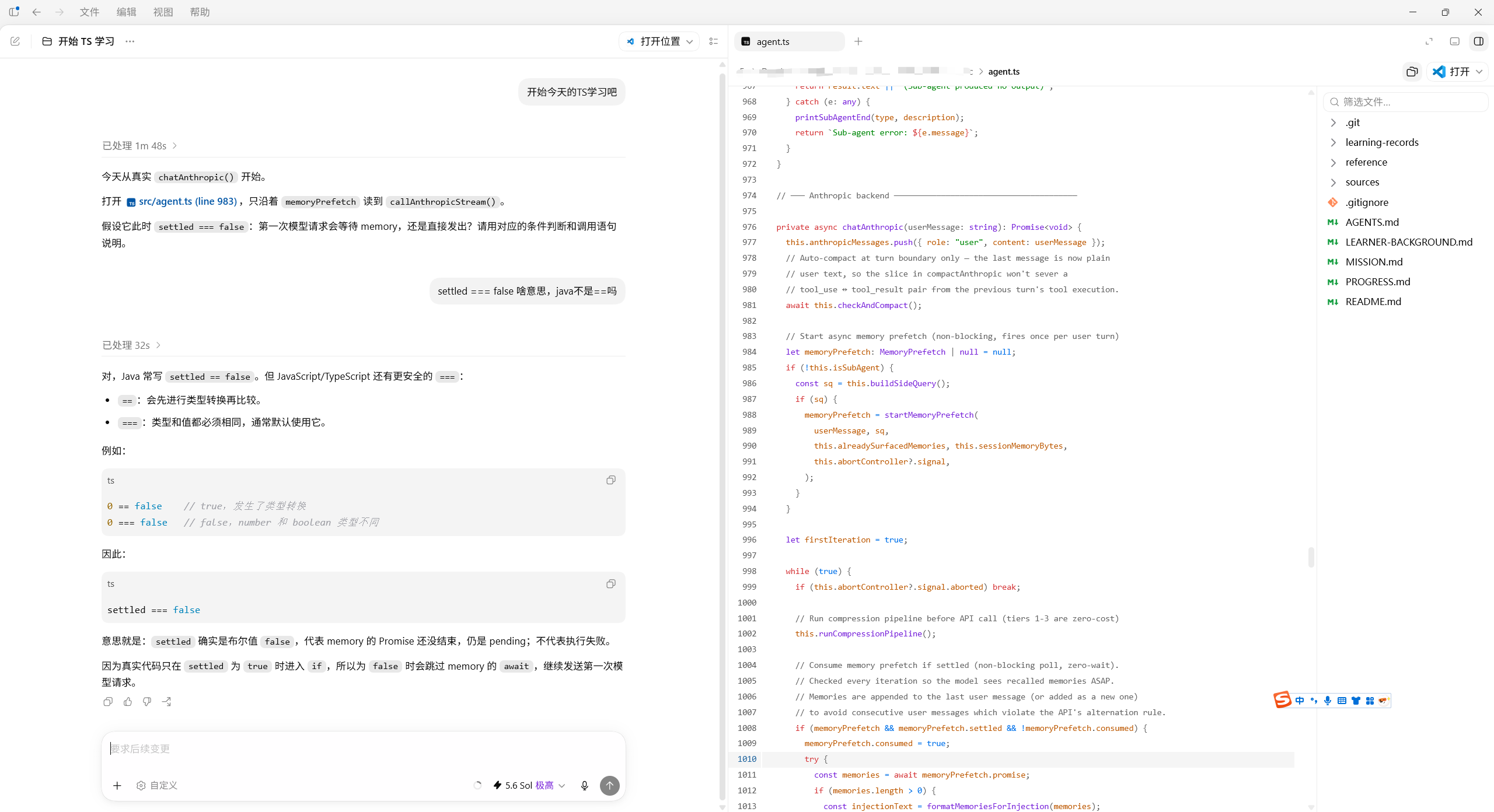Start a new chat with the compose icon
Viewport: 1494px width, 812px height.
(x=15, y=41)
